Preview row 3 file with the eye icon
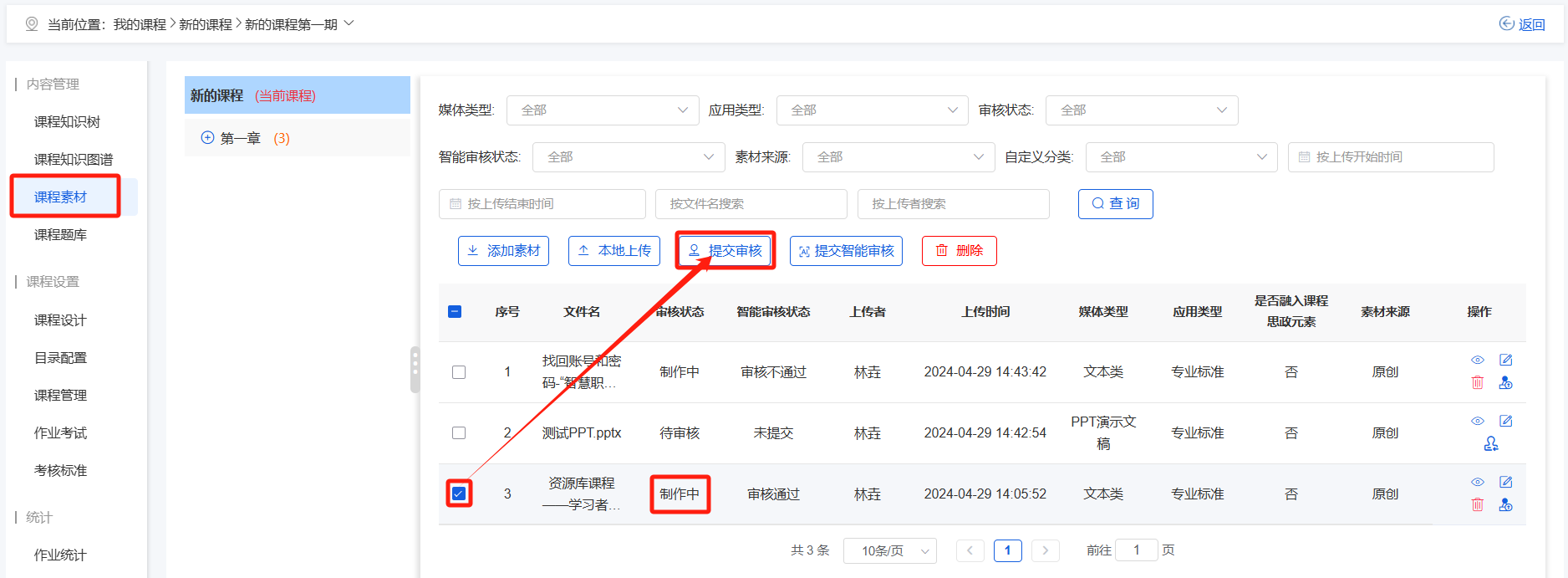The image size is (1568, 578). click(1478, 482)
